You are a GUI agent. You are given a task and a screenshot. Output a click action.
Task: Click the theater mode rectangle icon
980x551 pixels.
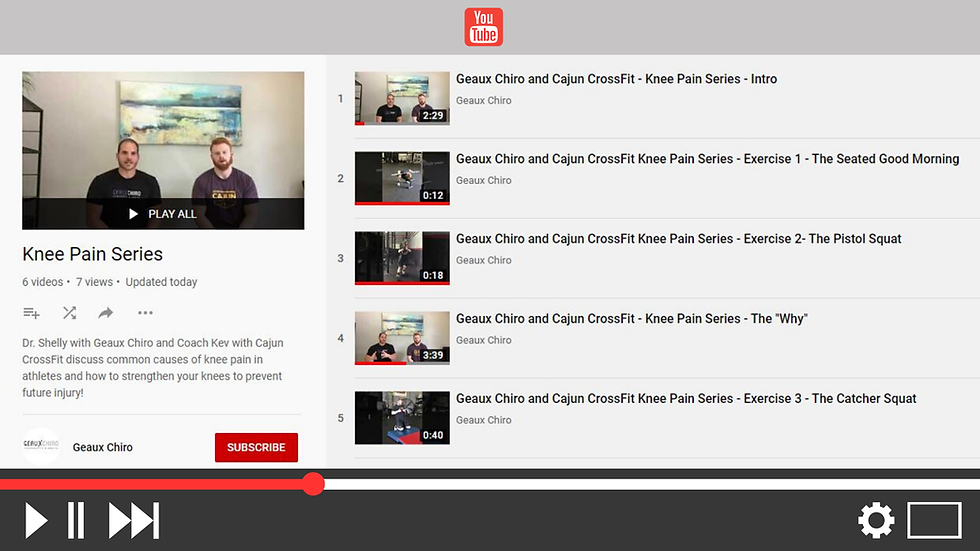[934, 520]
